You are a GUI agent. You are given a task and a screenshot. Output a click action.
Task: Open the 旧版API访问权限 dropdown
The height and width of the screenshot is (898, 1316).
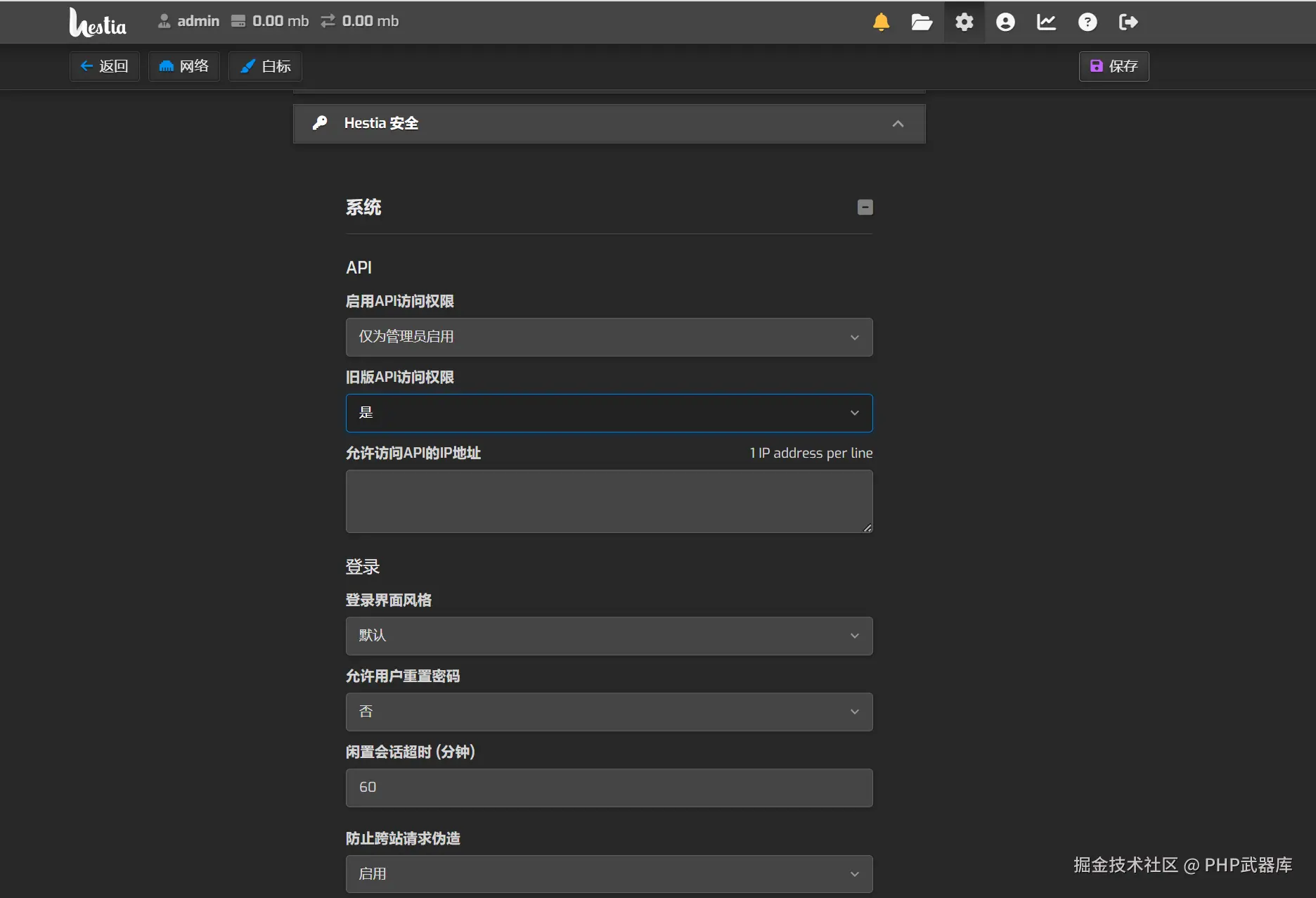pyautogui.click(x=609, y=413)
